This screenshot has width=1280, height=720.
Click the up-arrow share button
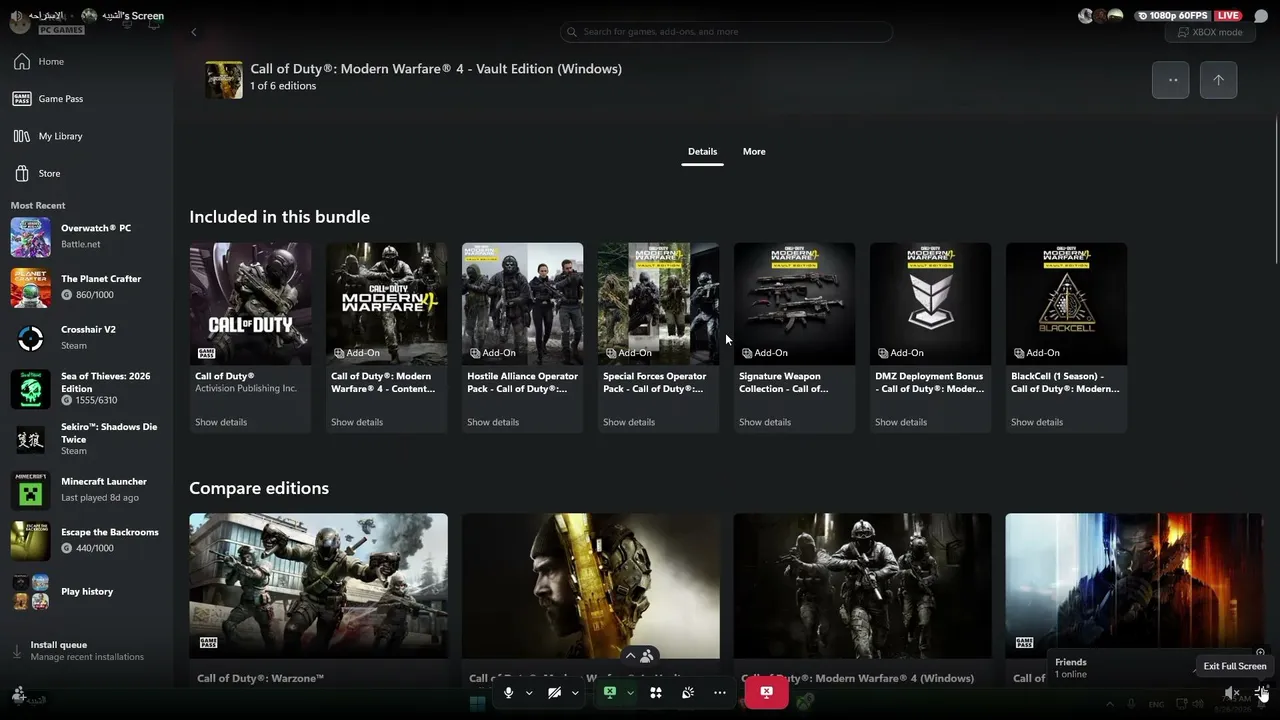click(1218, 80)
